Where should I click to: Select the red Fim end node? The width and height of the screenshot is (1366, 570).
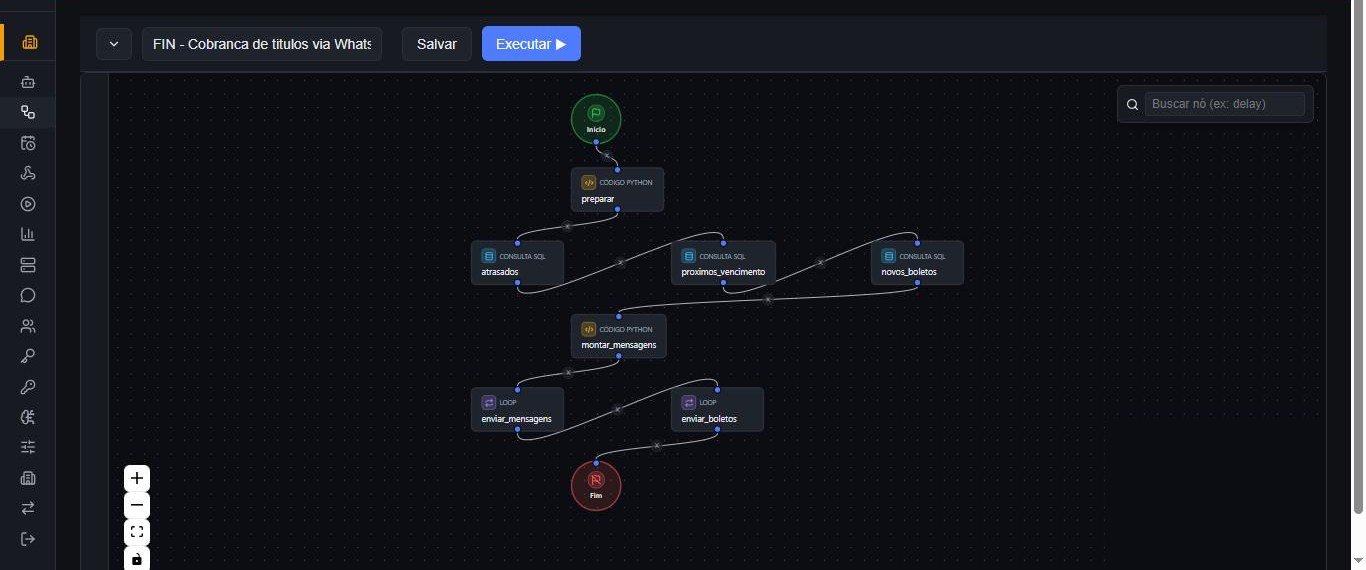[596, 485]
